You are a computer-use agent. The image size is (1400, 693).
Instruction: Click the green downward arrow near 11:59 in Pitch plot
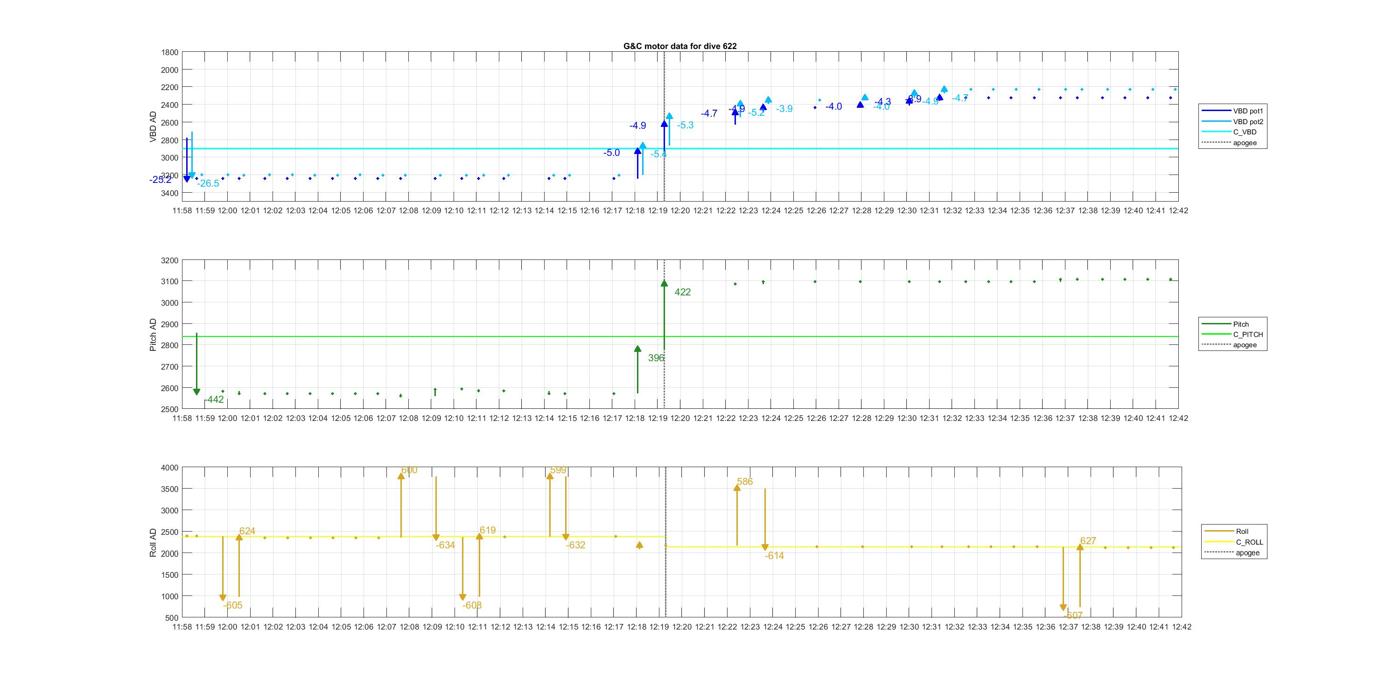(196, 364)
